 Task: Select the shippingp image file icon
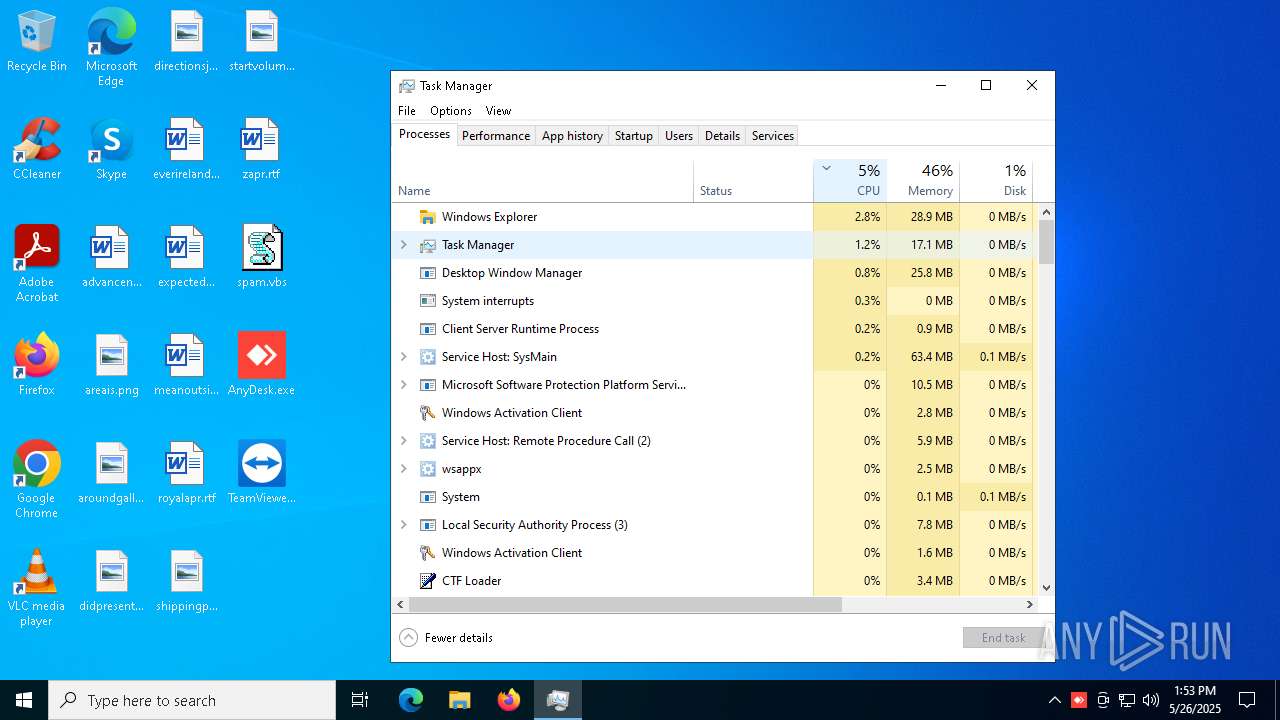tap(186, 582)
